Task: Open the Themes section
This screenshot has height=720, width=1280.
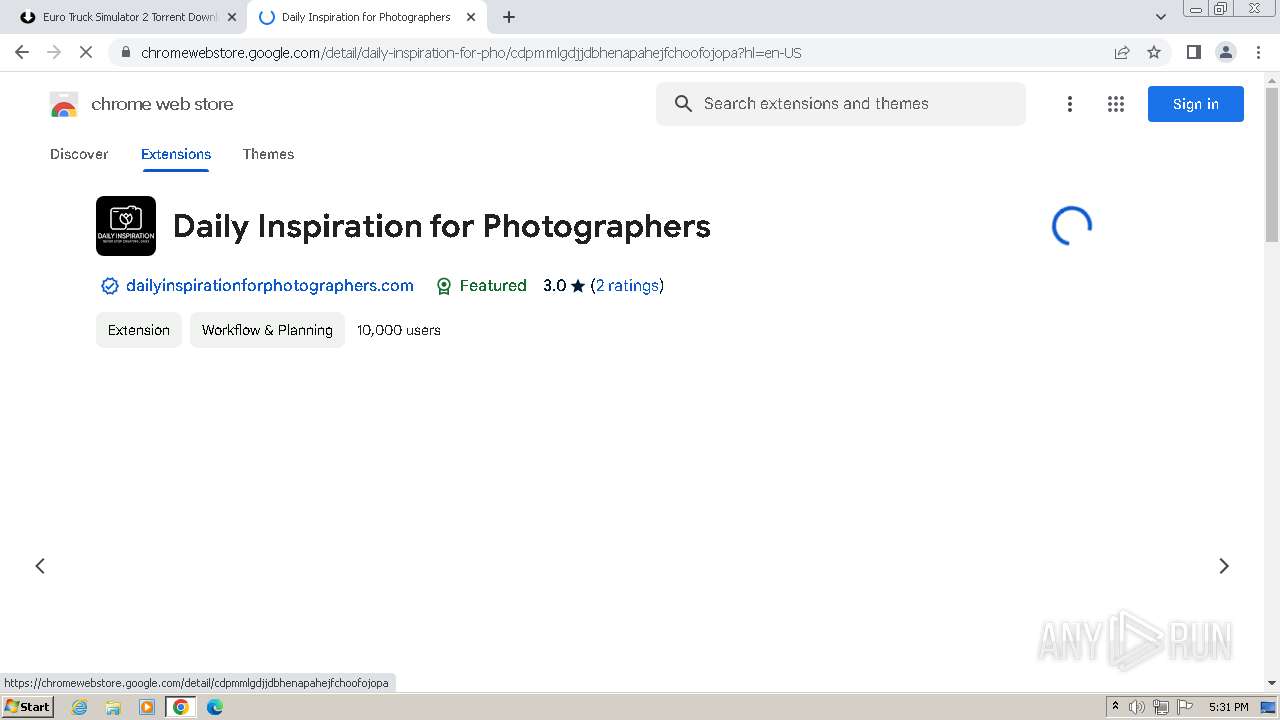Action: [x=268, y=154]
